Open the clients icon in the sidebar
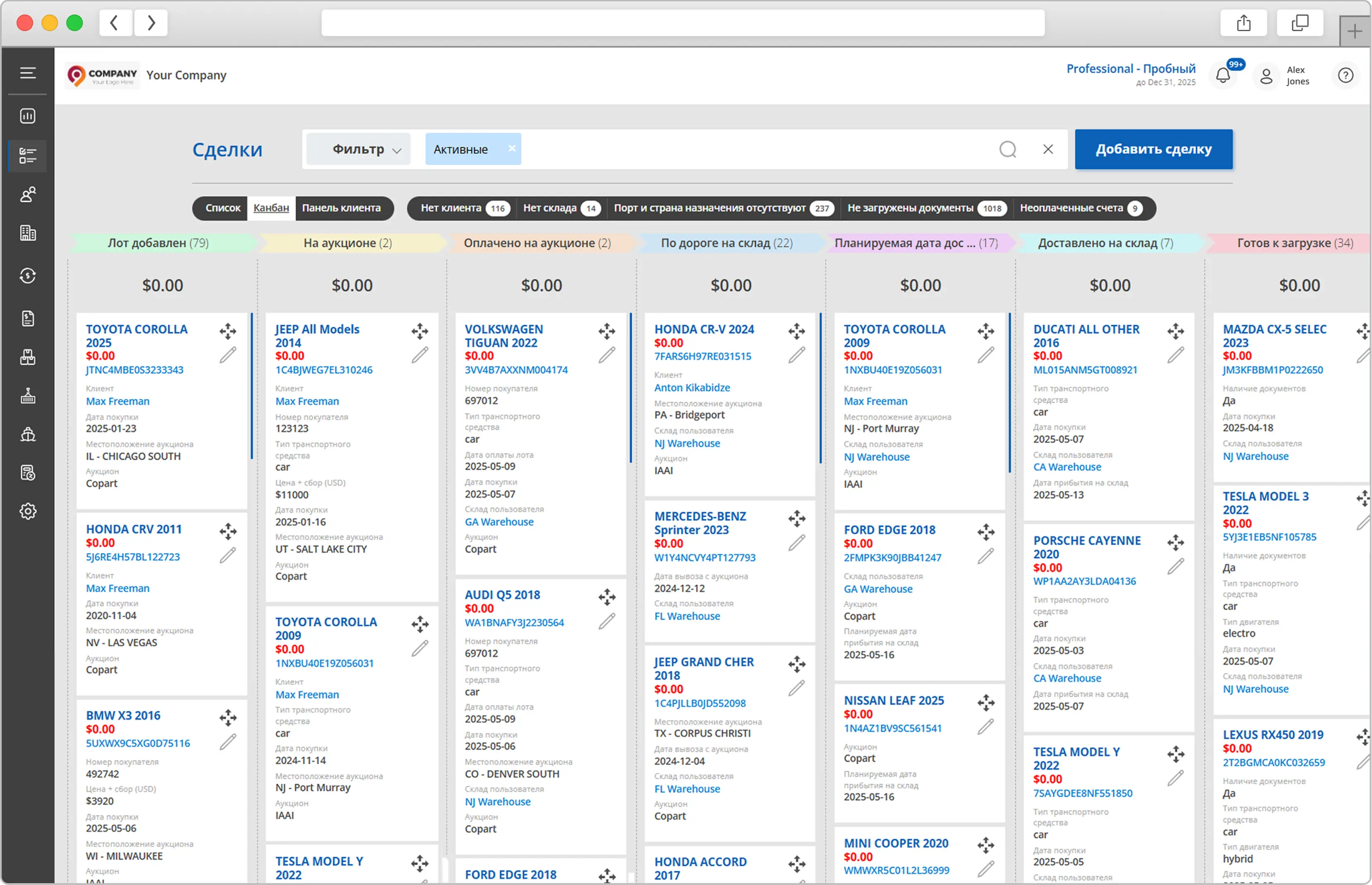This screenshot has height=885, width=1372. (28, 194)
